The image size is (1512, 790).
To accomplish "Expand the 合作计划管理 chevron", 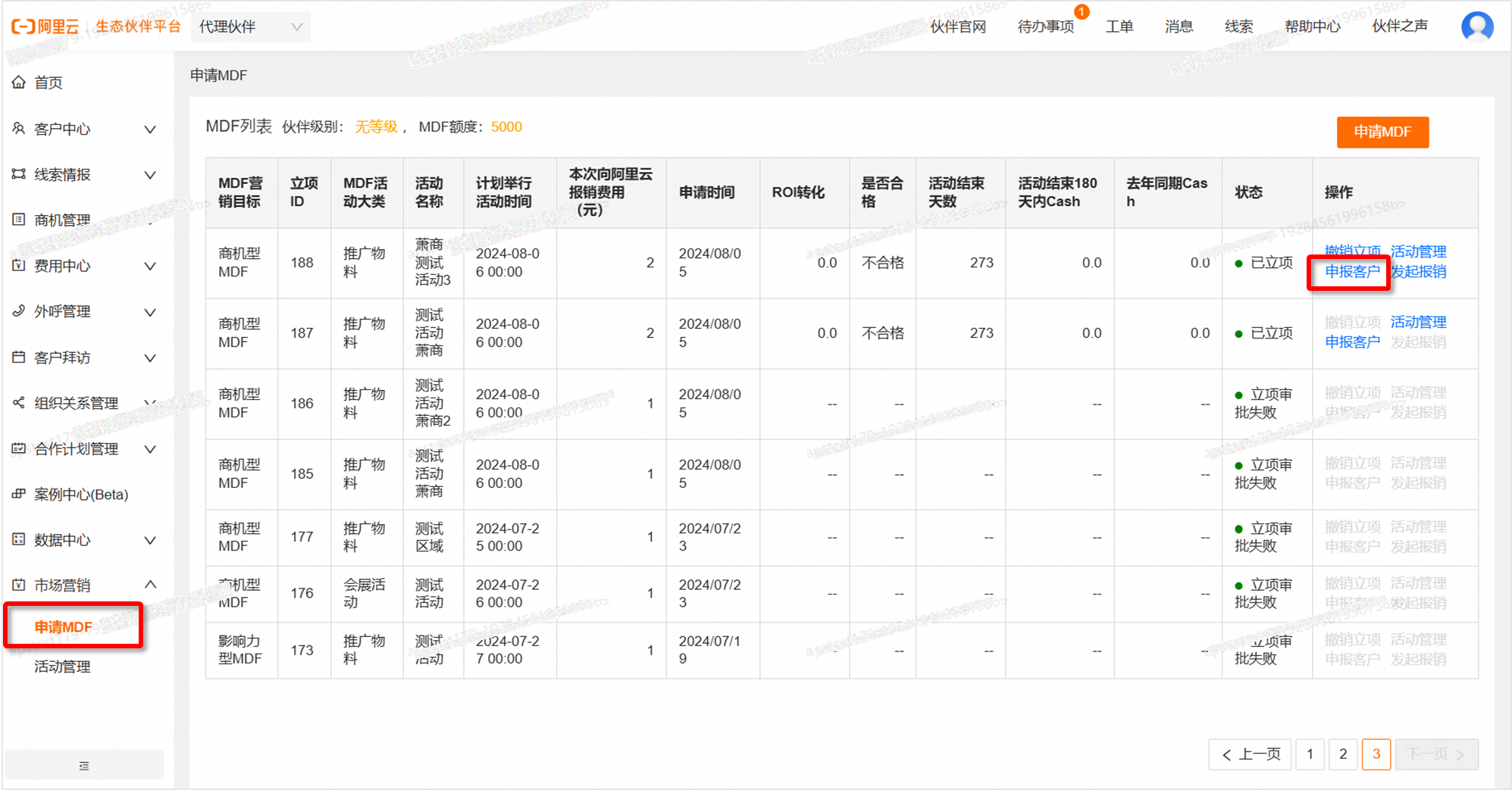I will click(150, 449).
